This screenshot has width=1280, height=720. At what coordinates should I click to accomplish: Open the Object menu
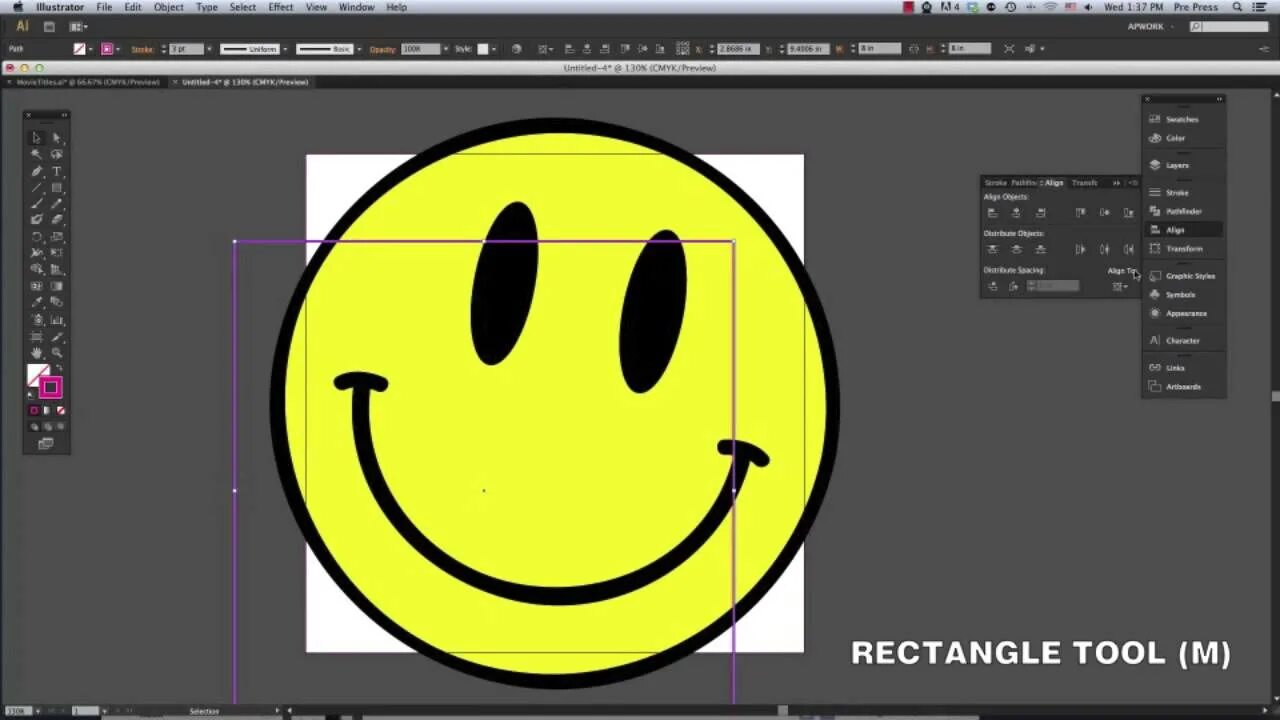pos(168,7)
